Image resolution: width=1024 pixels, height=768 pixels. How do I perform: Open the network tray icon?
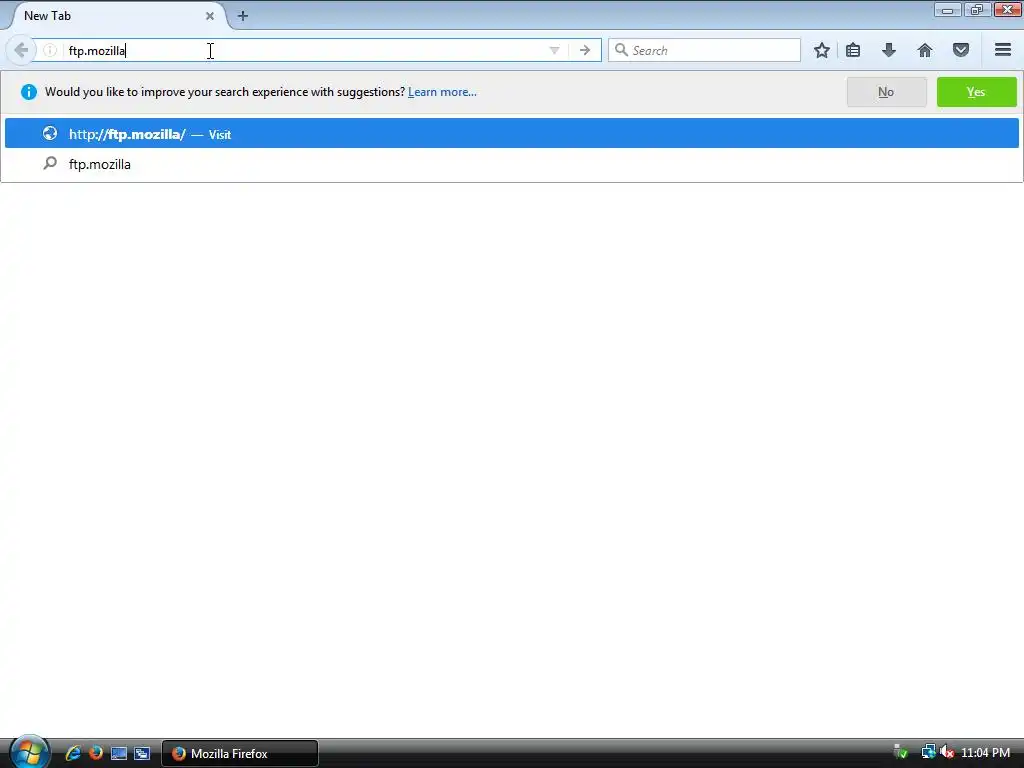click(928, 752)
